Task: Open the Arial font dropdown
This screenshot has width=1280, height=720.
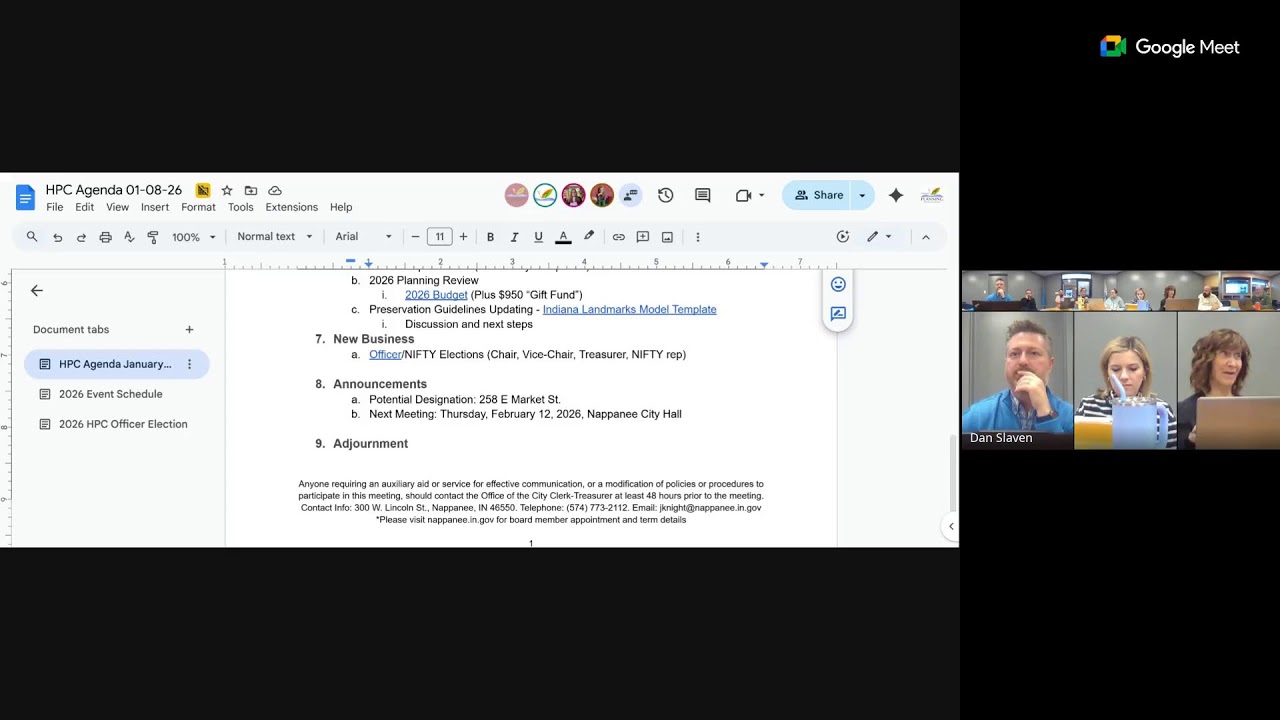Action: click(x=363, y=237)
